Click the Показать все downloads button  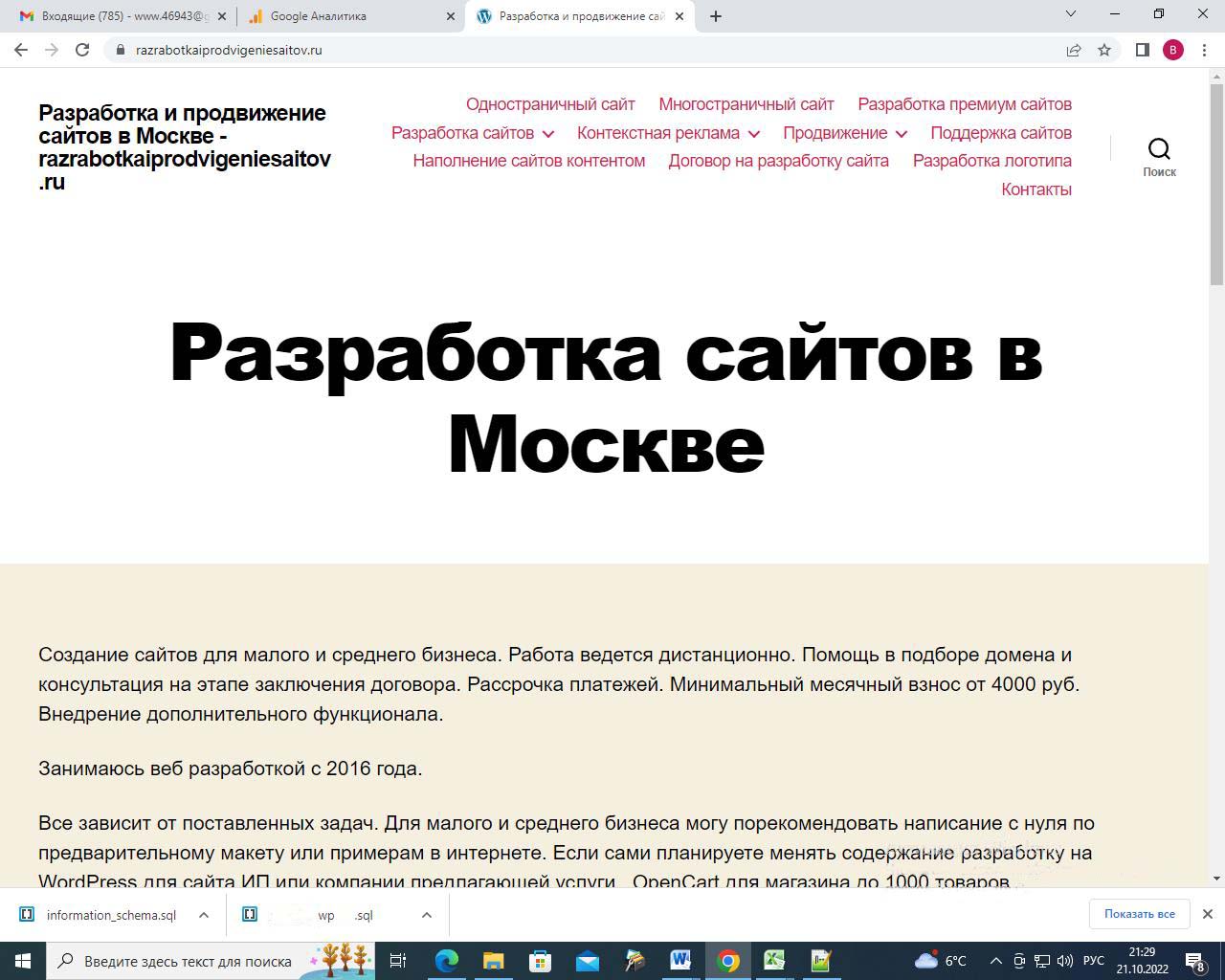[1139, 914]
